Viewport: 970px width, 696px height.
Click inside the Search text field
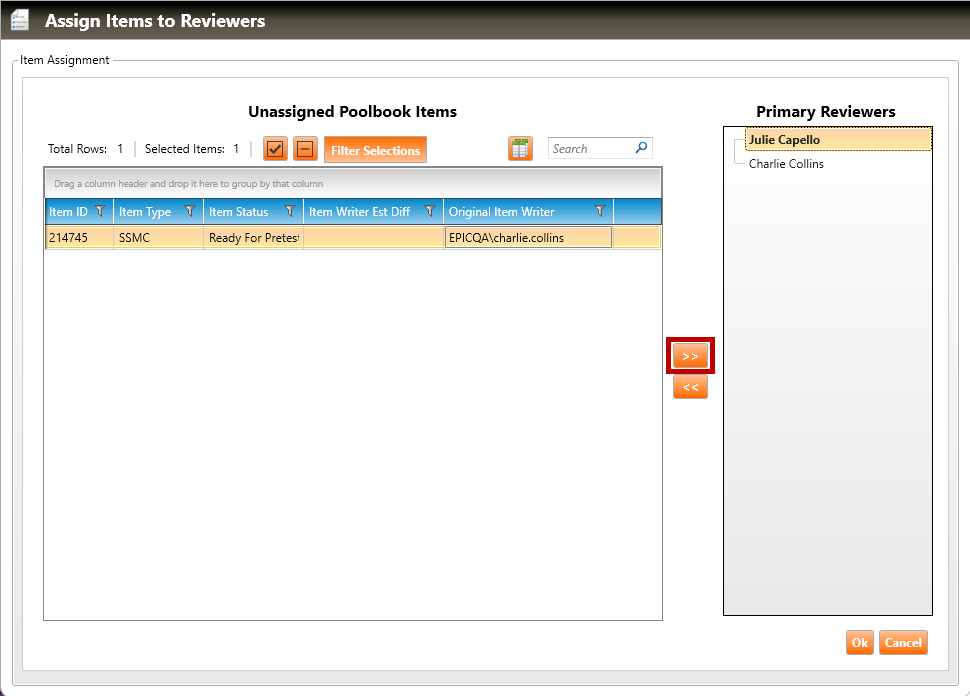tap(590, 149)
